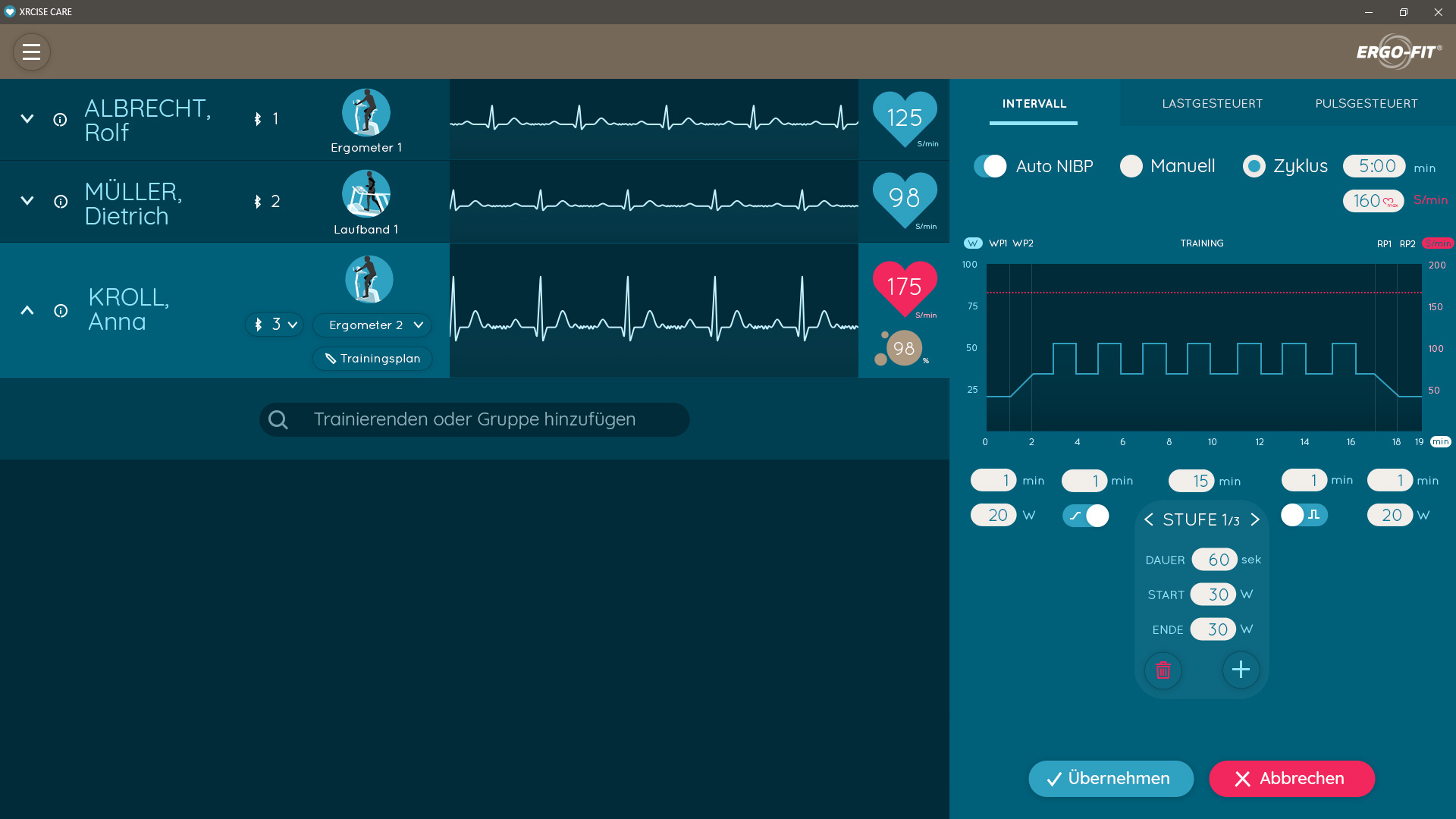
Task: Open the Ergometer 2 device dropdown
Action: click(372, 325)
